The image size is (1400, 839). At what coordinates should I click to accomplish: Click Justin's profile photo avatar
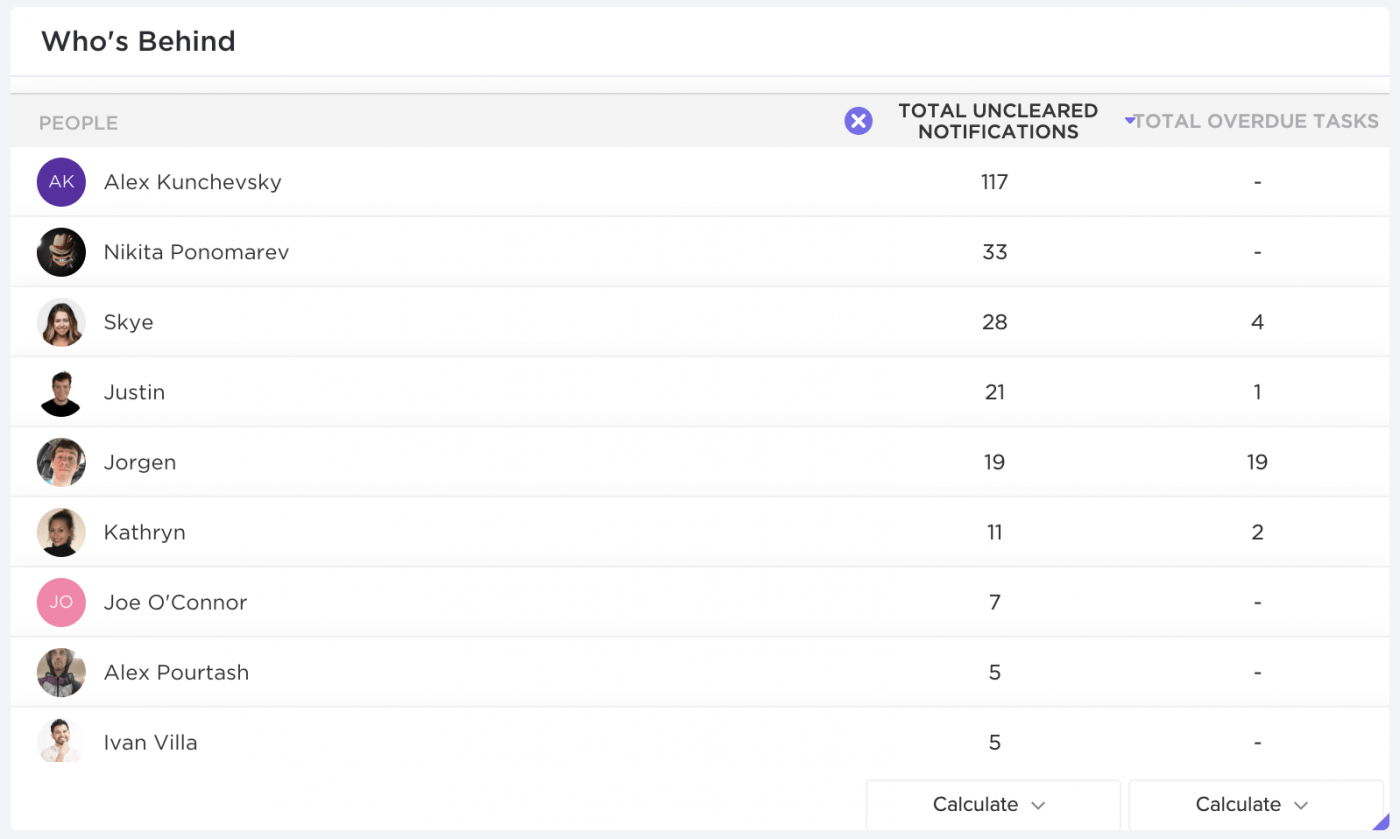[x=61, y=392]
